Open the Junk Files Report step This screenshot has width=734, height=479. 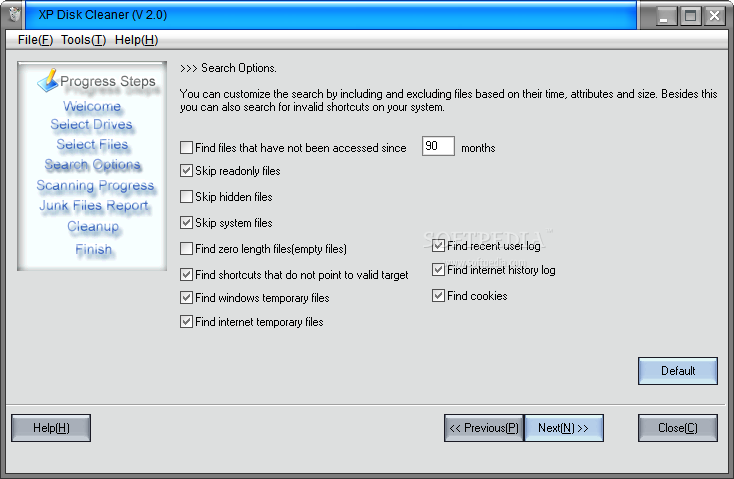tap(94, 206)
